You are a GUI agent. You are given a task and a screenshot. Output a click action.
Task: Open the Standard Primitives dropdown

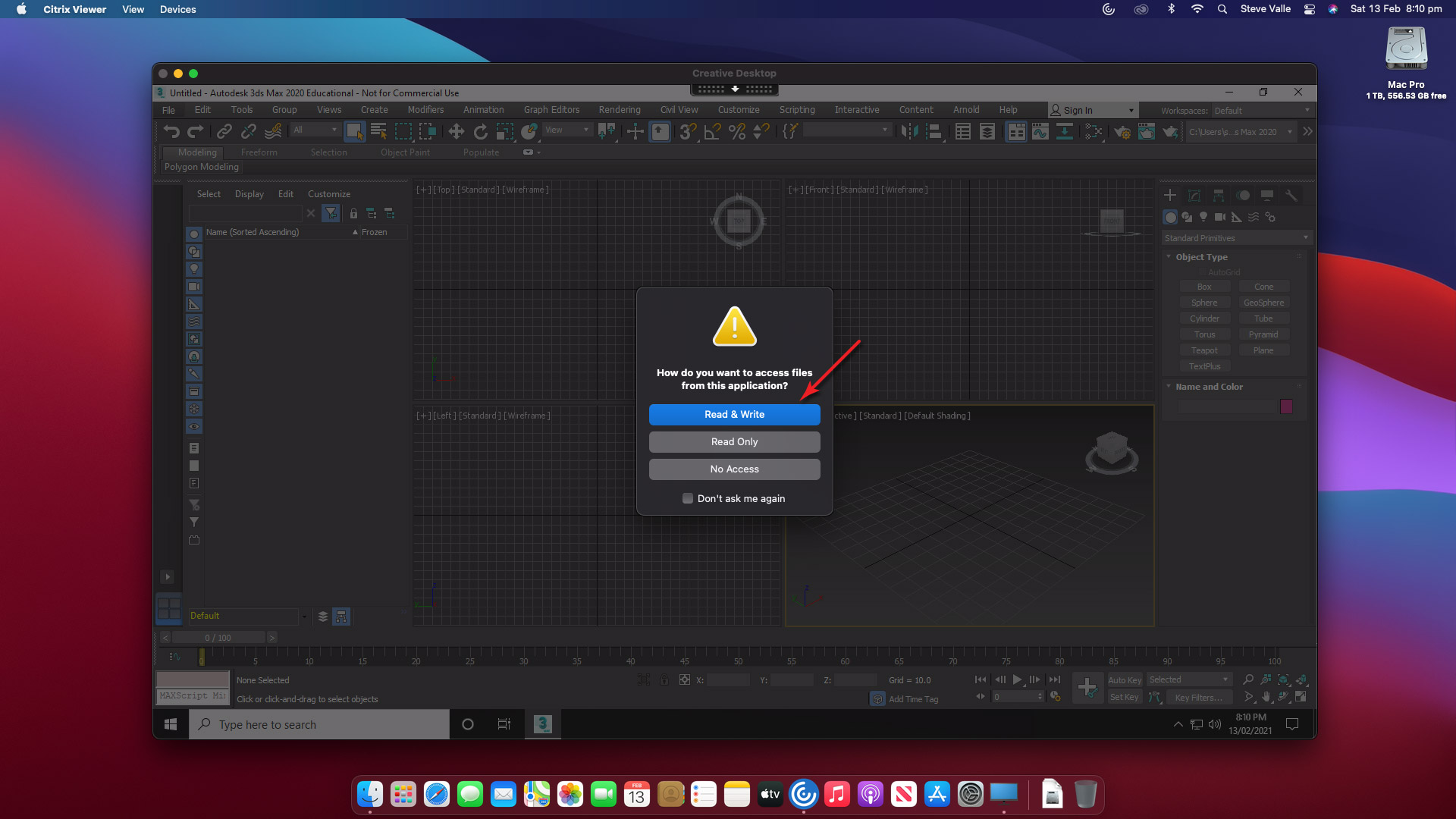[1236, 238]
